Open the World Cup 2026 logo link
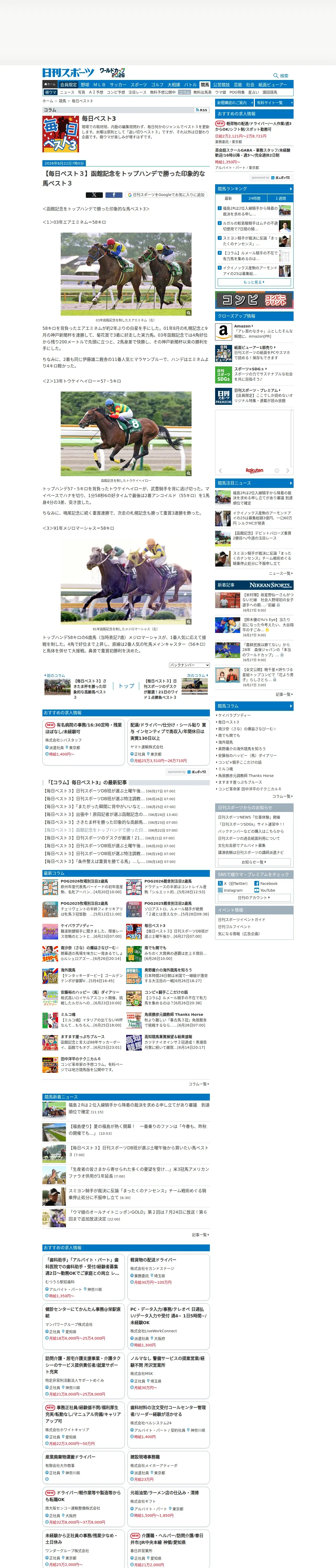 (x=112, y=72)
